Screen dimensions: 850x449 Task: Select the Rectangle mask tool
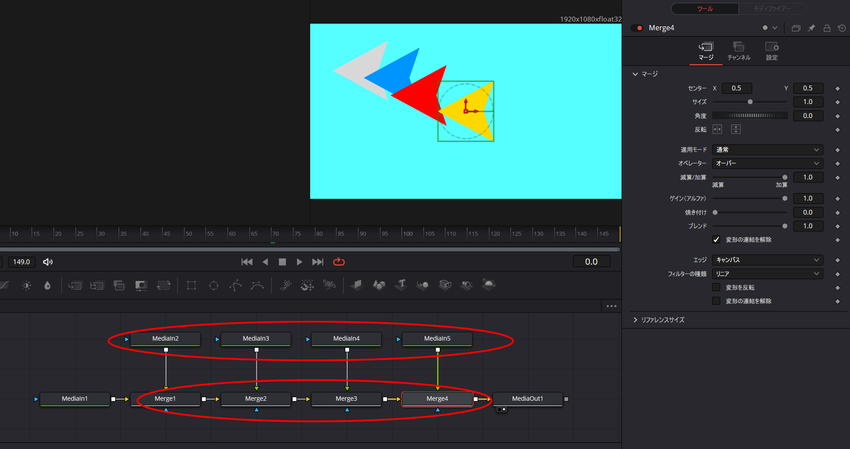coord(191,285)
